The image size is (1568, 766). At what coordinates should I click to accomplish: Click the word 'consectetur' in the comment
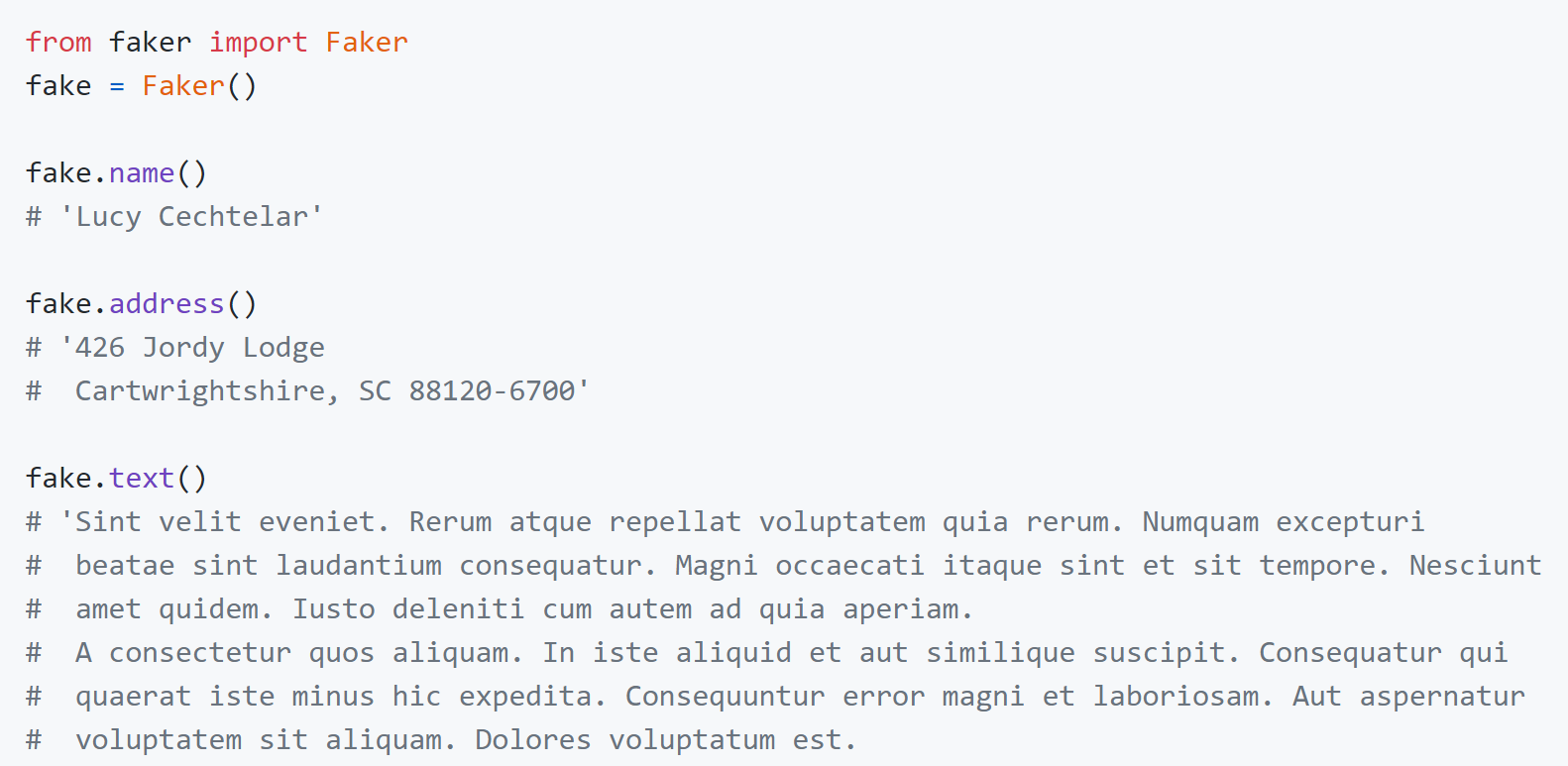[200, 653]
